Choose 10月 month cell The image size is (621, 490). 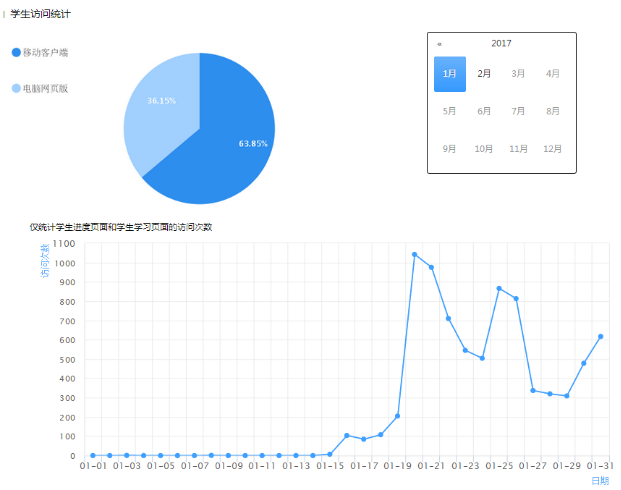(484, 149)
